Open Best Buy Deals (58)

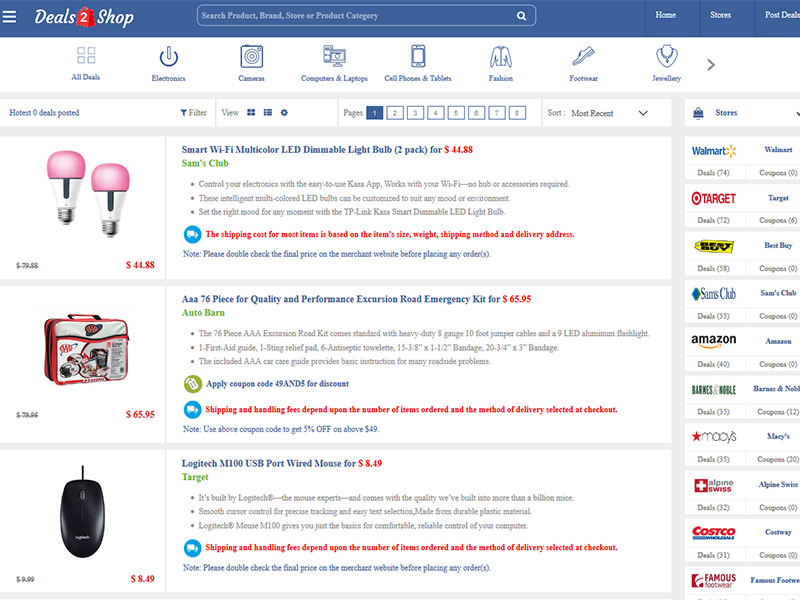tap(713, 268)
